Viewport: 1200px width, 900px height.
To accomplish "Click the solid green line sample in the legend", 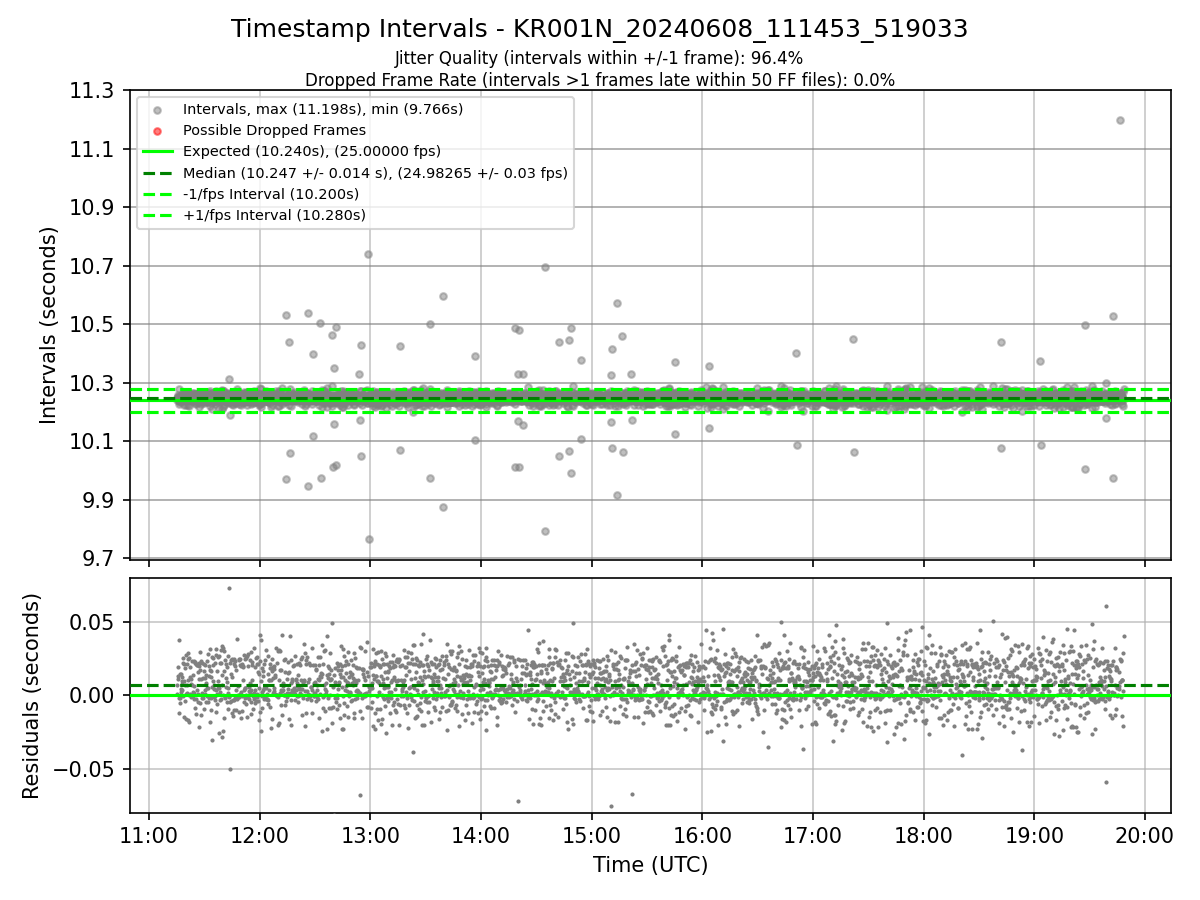I will tap(158, 152).
